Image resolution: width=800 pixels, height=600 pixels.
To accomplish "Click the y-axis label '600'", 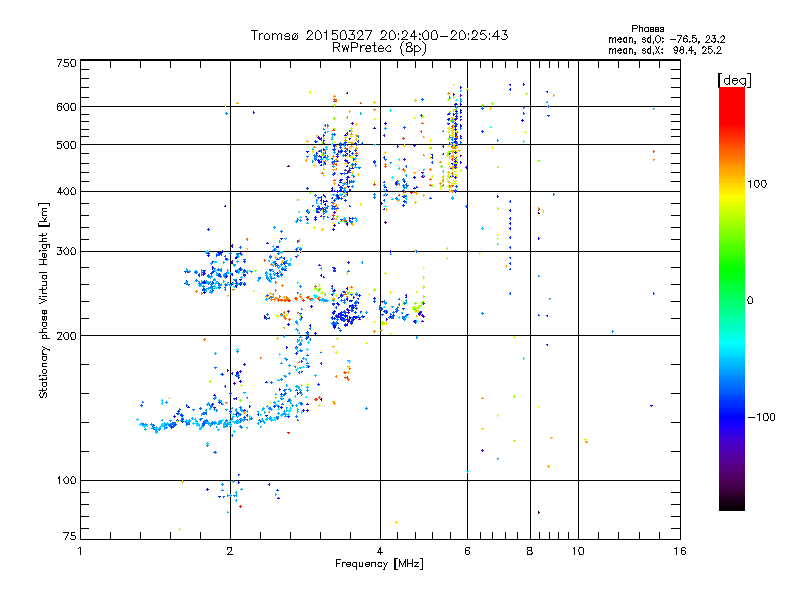I will click(x=66, y=107).
